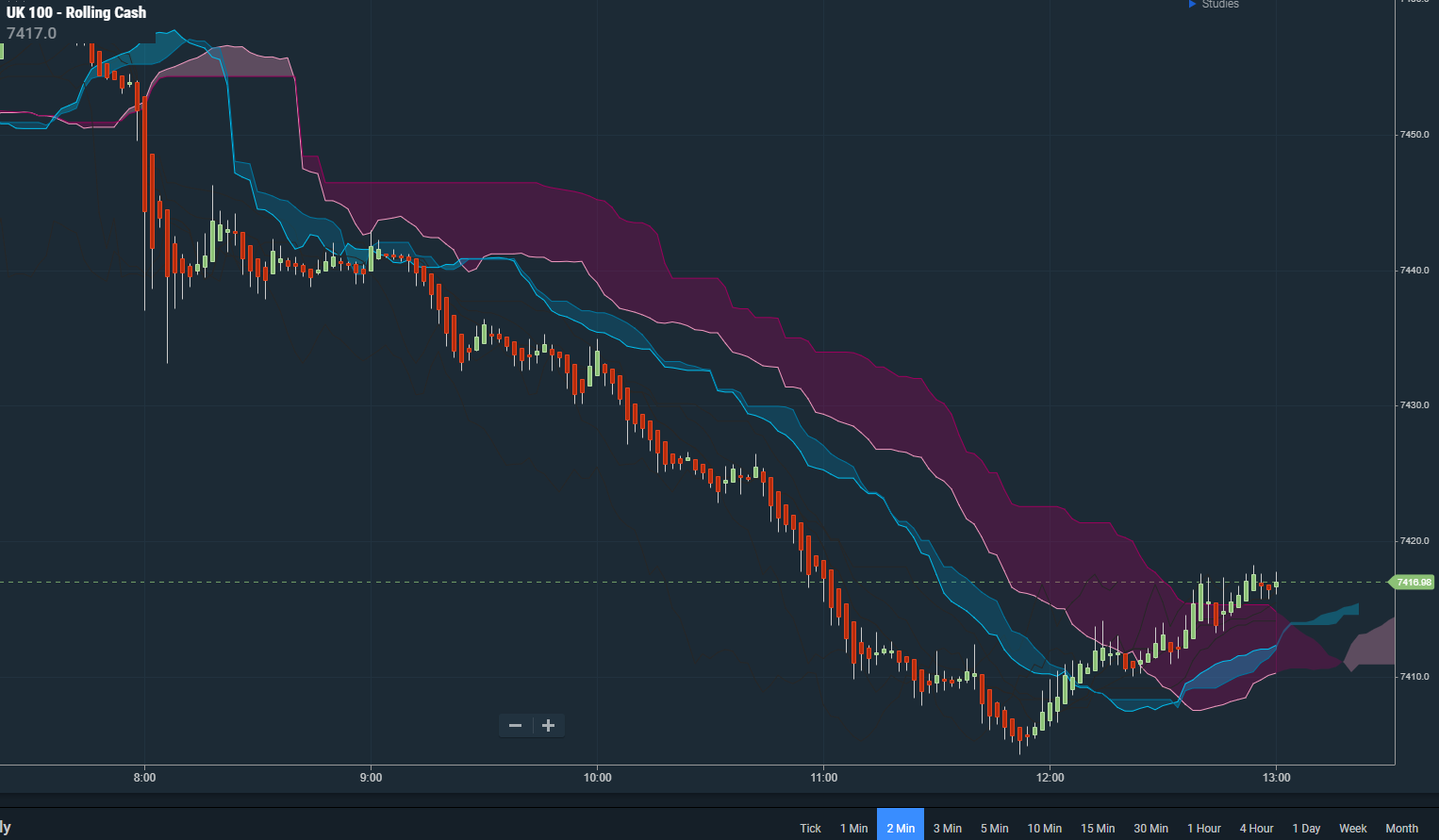Click the current price tag 7416.98
The height and width of the screenshot is (840, 1439).
(1413, 583)
